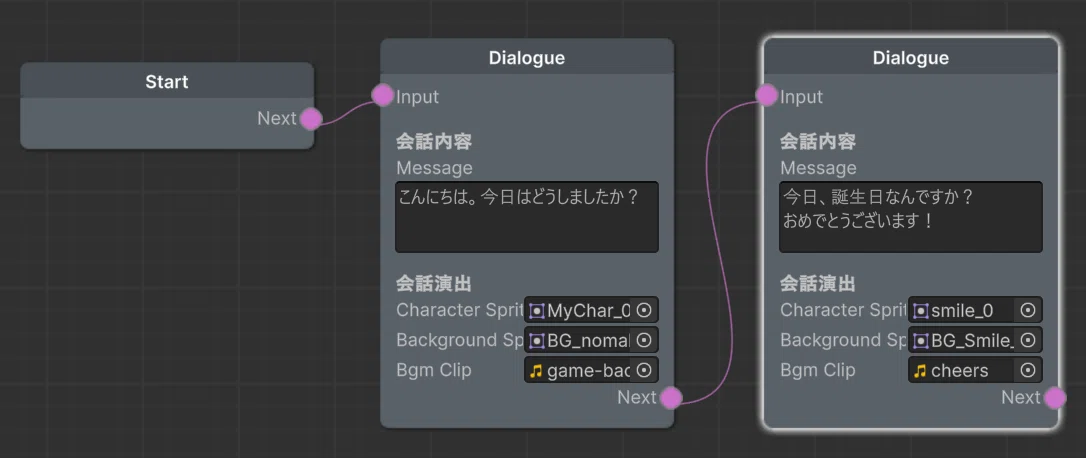
Task: Click the first Dialogue node's Next output port
Action: point(671,398)
